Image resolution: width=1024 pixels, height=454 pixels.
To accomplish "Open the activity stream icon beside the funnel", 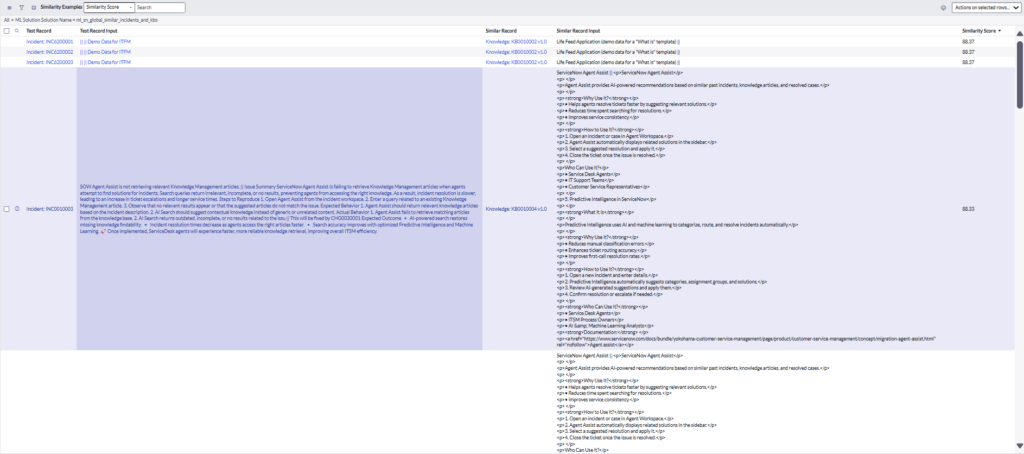I will click(x=33, y=8).
